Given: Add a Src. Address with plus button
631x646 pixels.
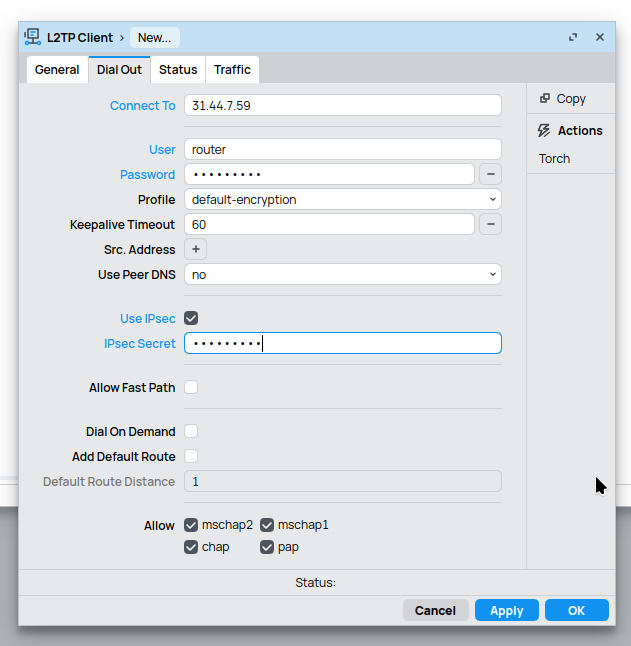Looking at the screenshot, I should click(196, 249).
